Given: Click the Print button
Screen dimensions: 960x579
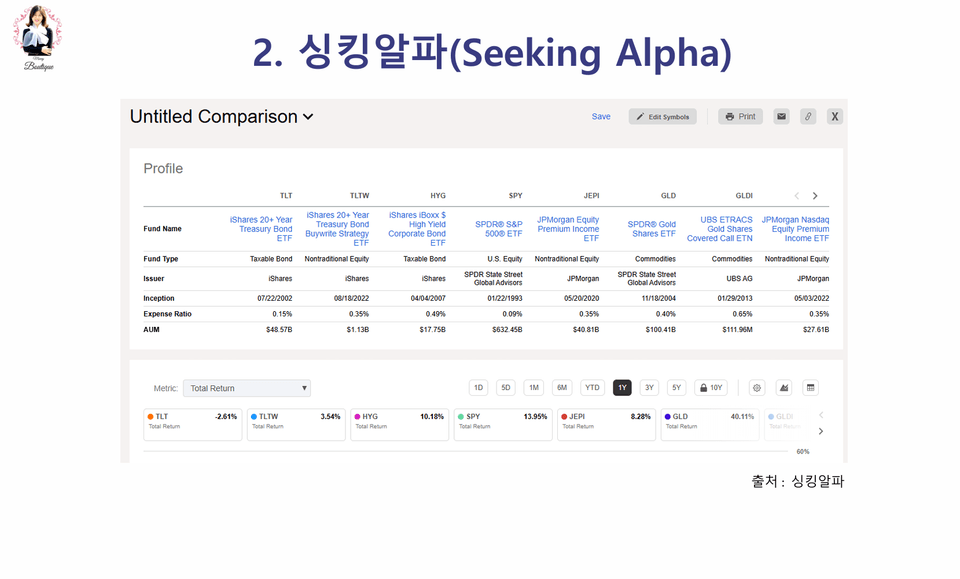Looking at the screenshot, I should (740, 116).
